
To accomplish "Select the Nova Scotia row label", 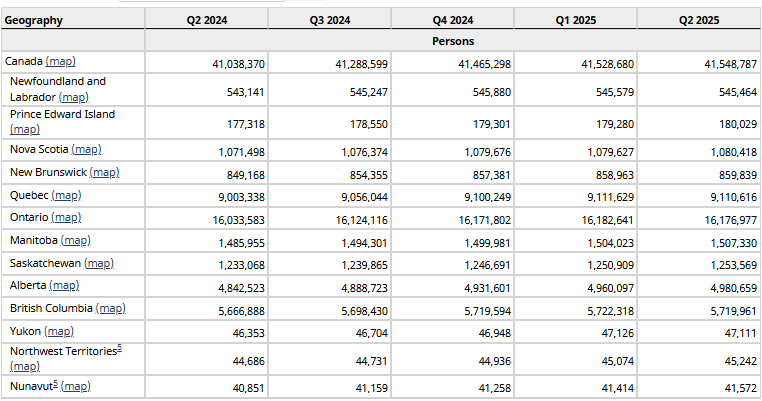I will [39, 150].
